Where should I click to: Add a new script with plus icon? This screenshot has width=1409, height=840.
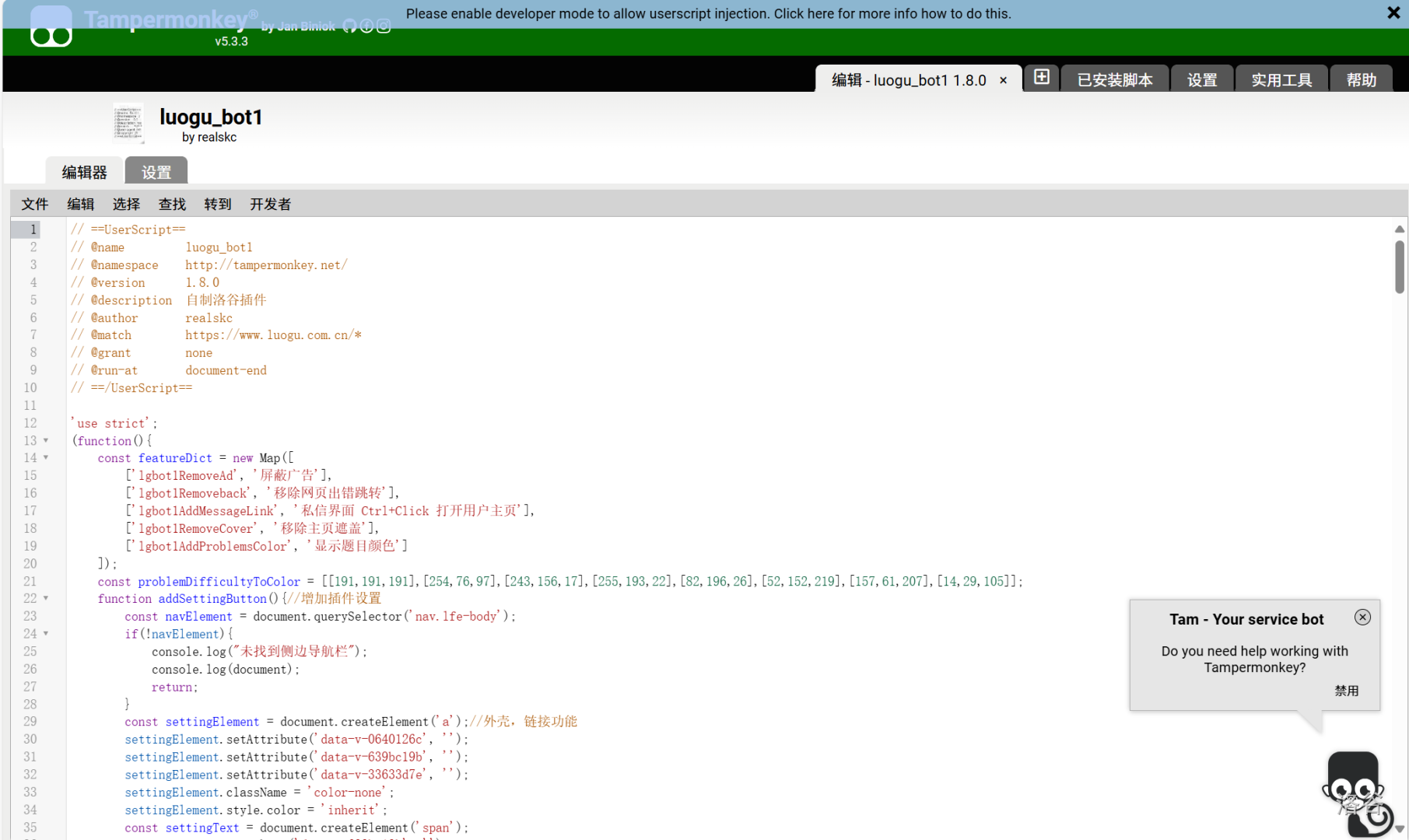coord(1042,77)
